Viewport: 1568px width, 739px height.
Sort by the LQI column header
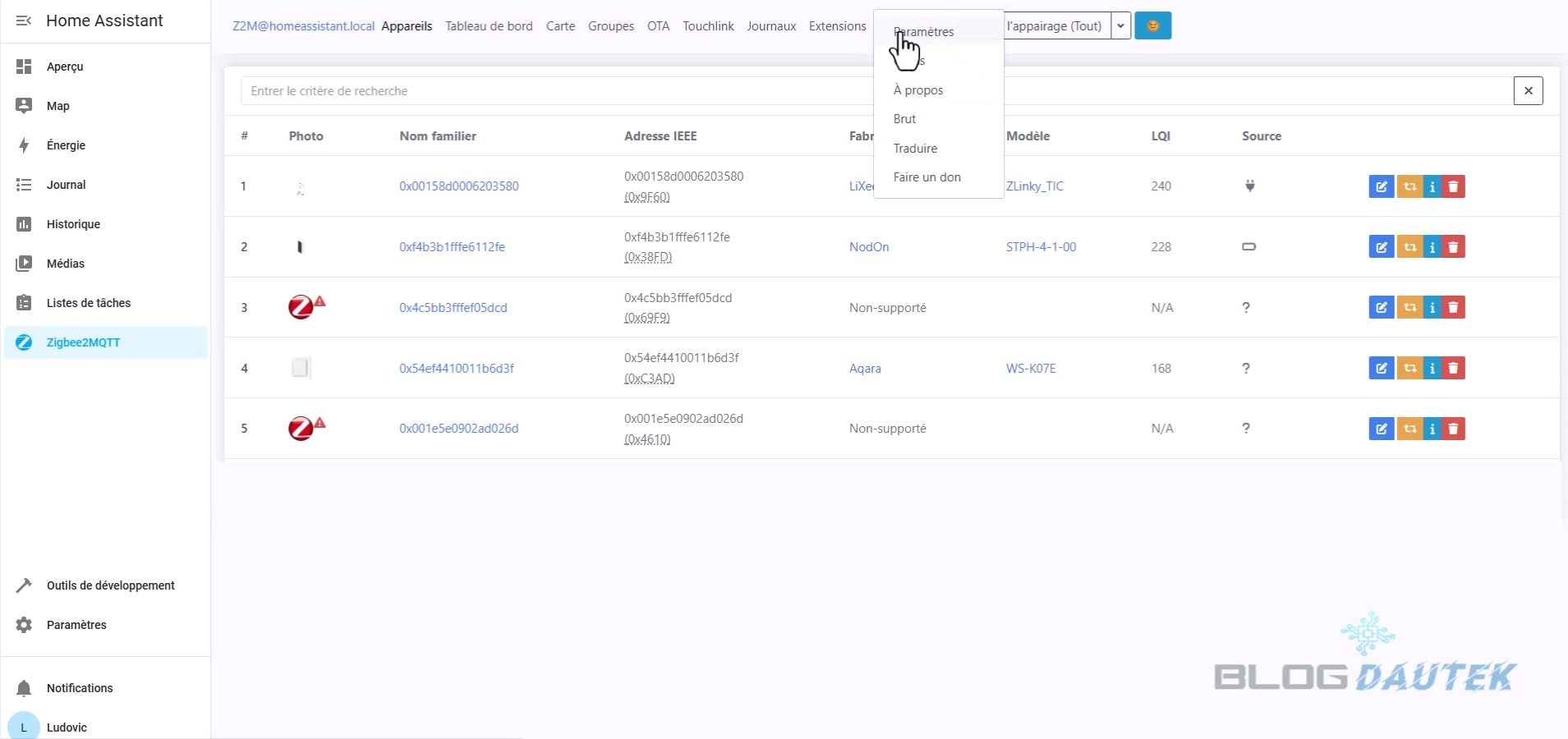coord(1161,136)
